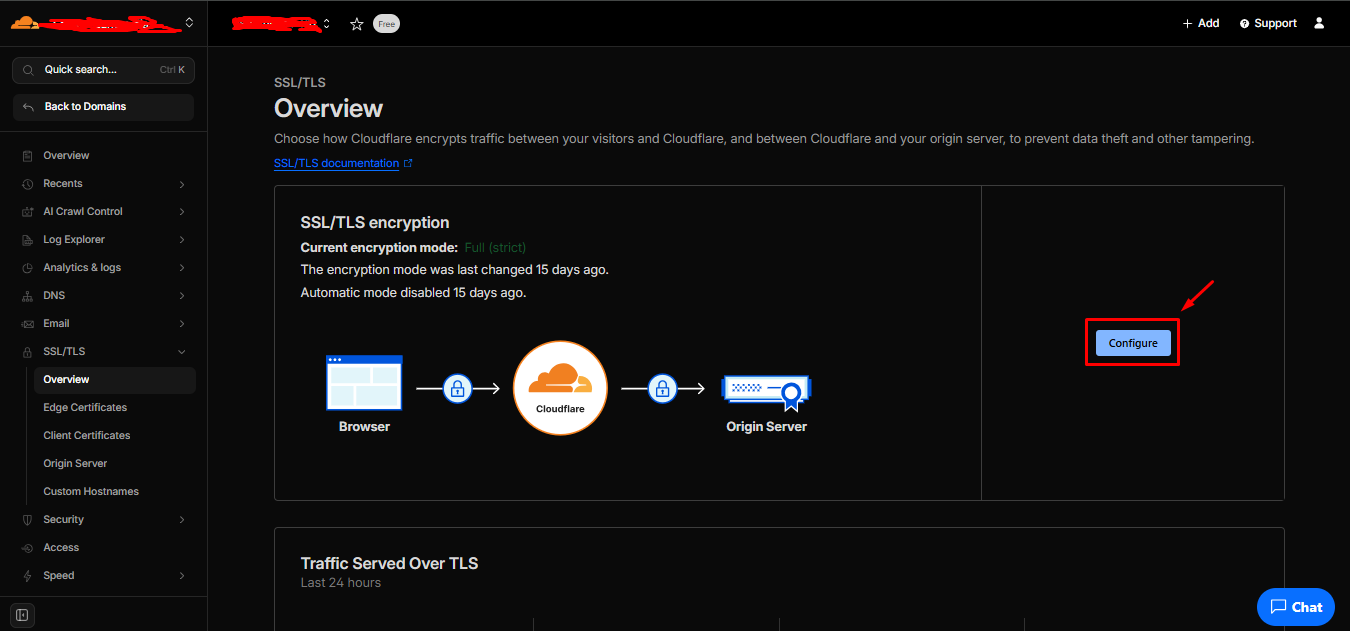Open the DNS menu item label
This screenshot has height=631, width=1350.
[x=54, y=296]
